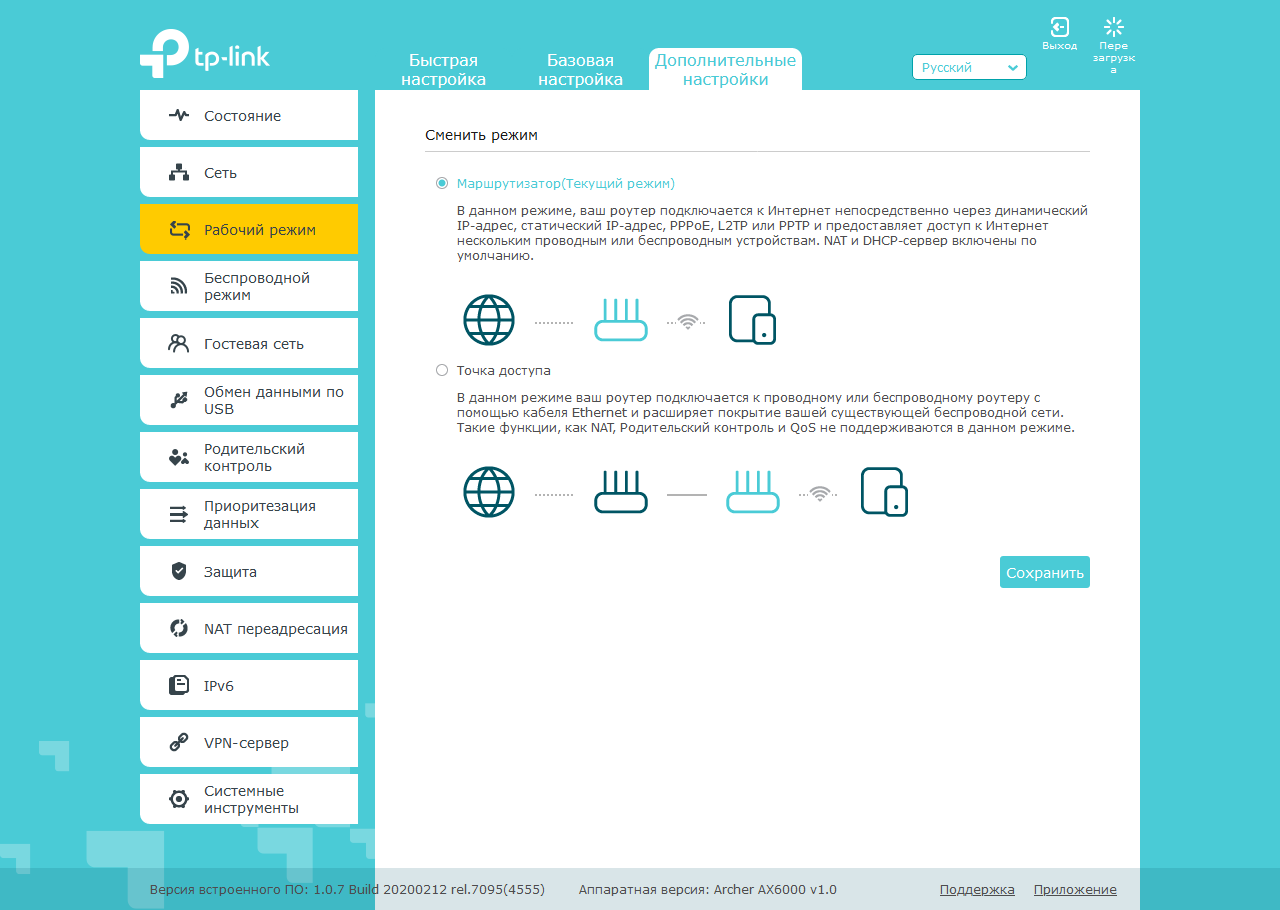Open the VPN-сервер menu item
This screenshot has width=1280, height=910.
point(249,742)
